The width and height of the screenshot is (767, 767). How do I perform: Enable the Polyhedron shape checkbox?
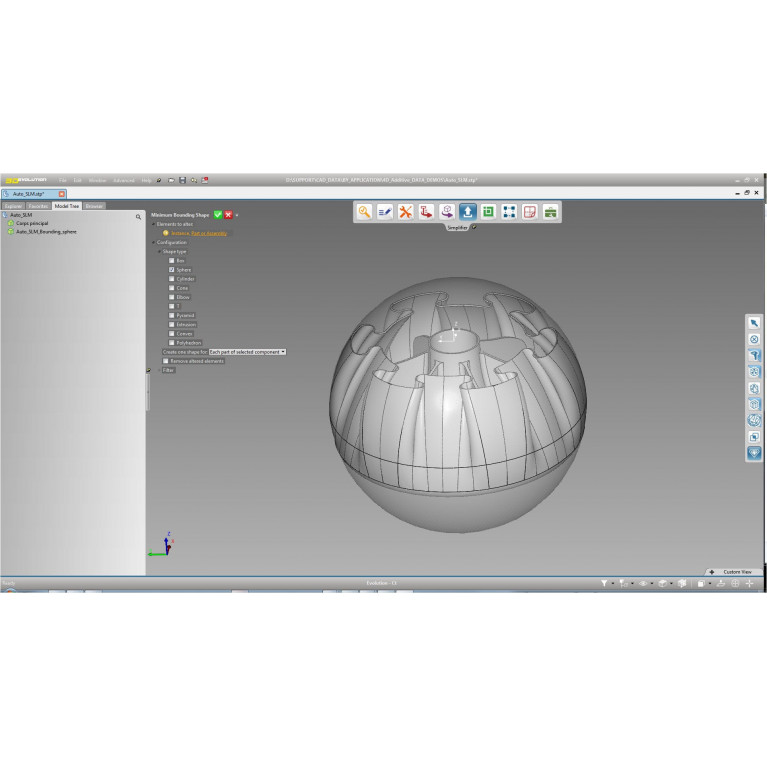[172, 343]
